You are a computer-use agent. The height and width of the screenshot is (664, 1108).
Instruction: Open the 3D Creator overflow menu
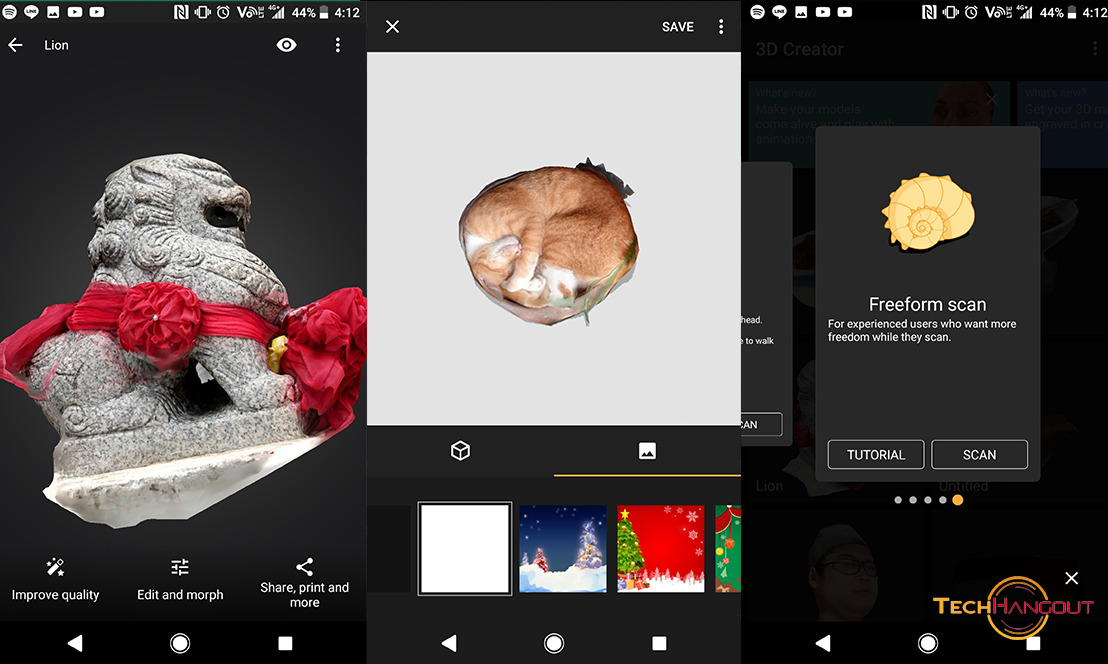pyautogui.click(x=1095, y=49)
